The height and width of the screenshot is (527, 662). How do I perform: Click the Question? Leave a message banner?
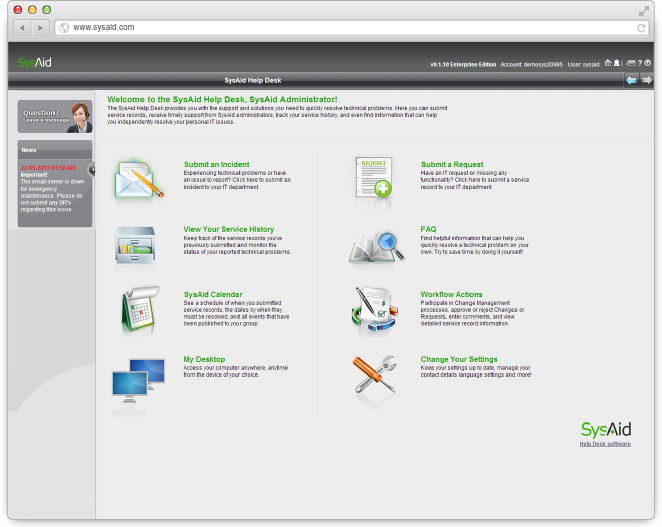(55, 116)
